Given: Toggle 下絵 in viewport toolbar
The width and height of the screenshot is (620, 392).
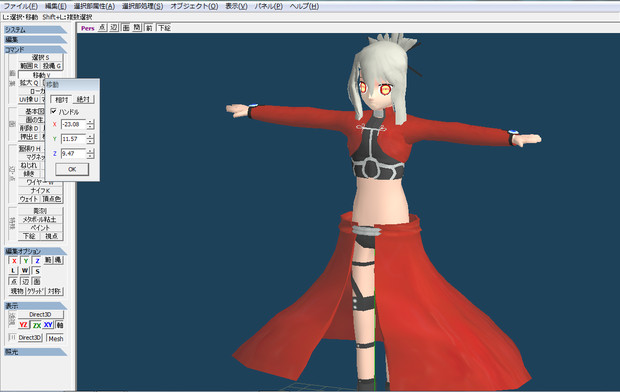Looking at the screenshot, I should (164, 28).
